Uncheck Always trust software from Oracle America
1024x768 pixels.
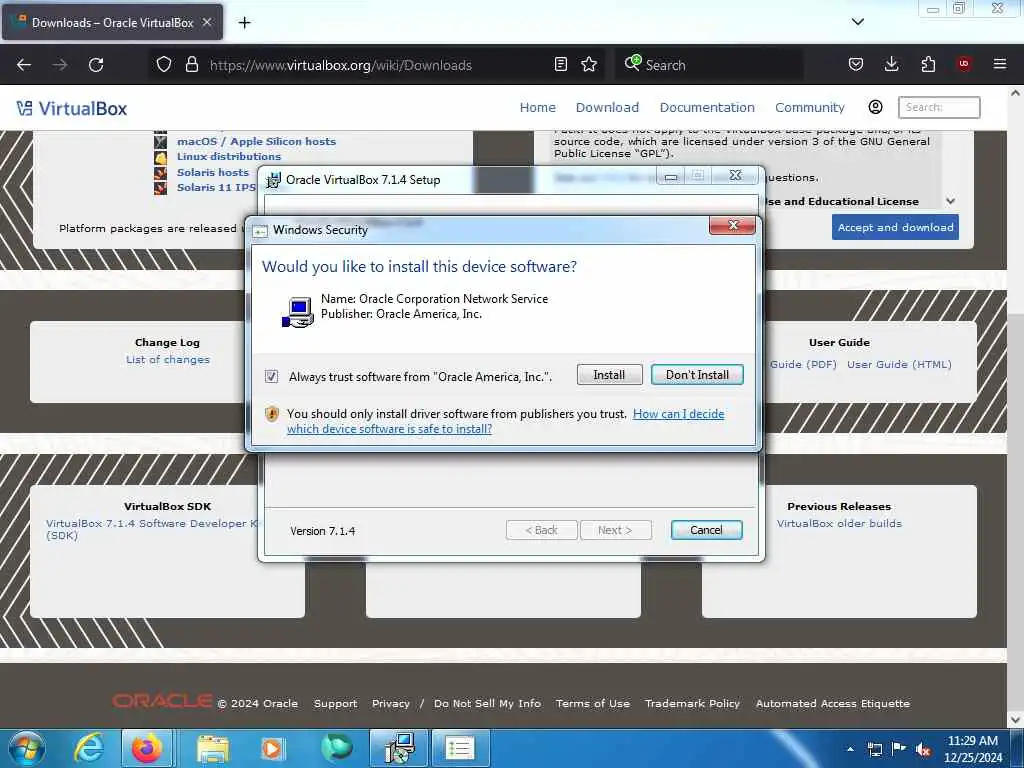271,376
